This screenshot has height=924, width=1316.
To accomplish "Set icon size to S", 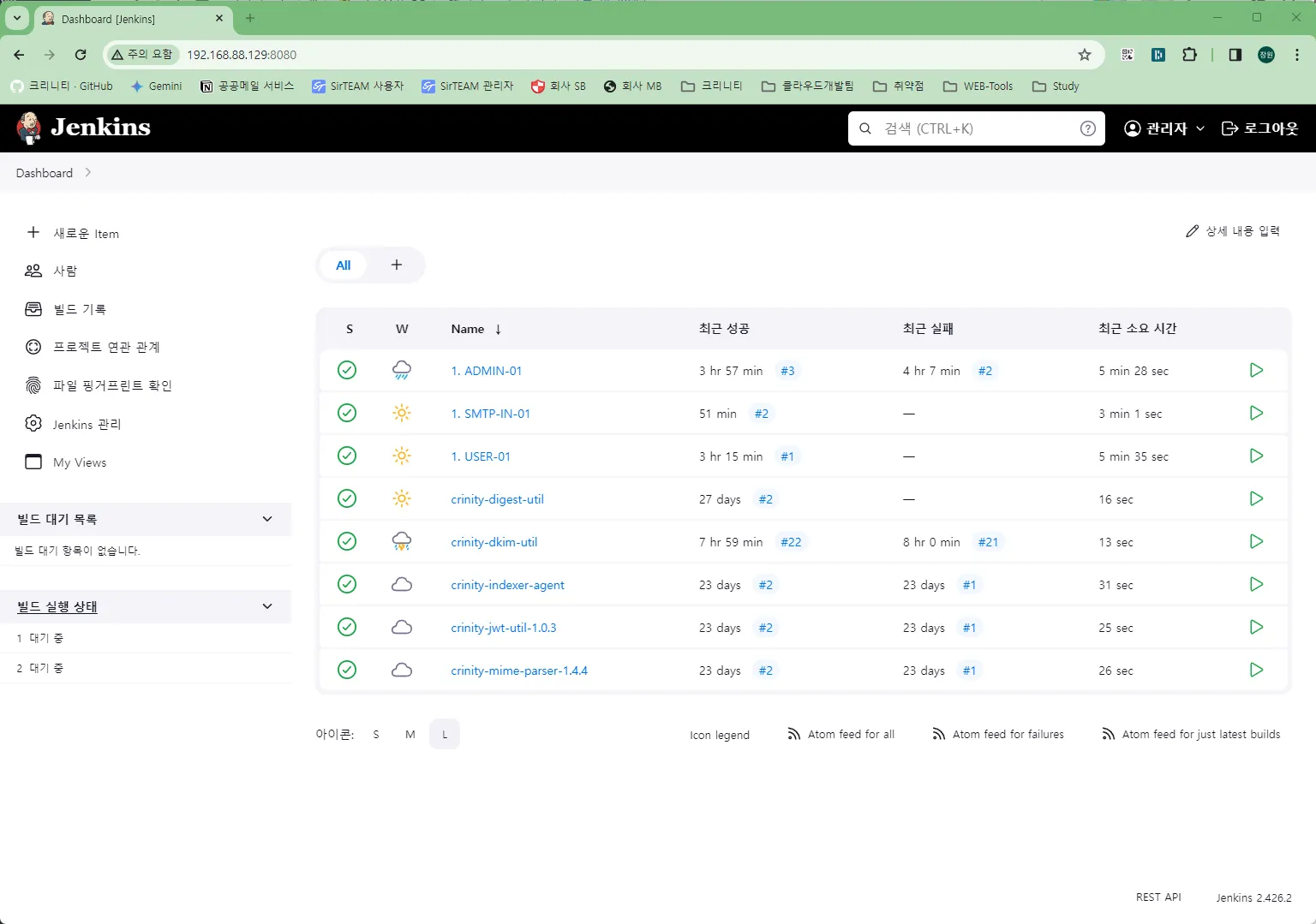I will pos(376,735).
